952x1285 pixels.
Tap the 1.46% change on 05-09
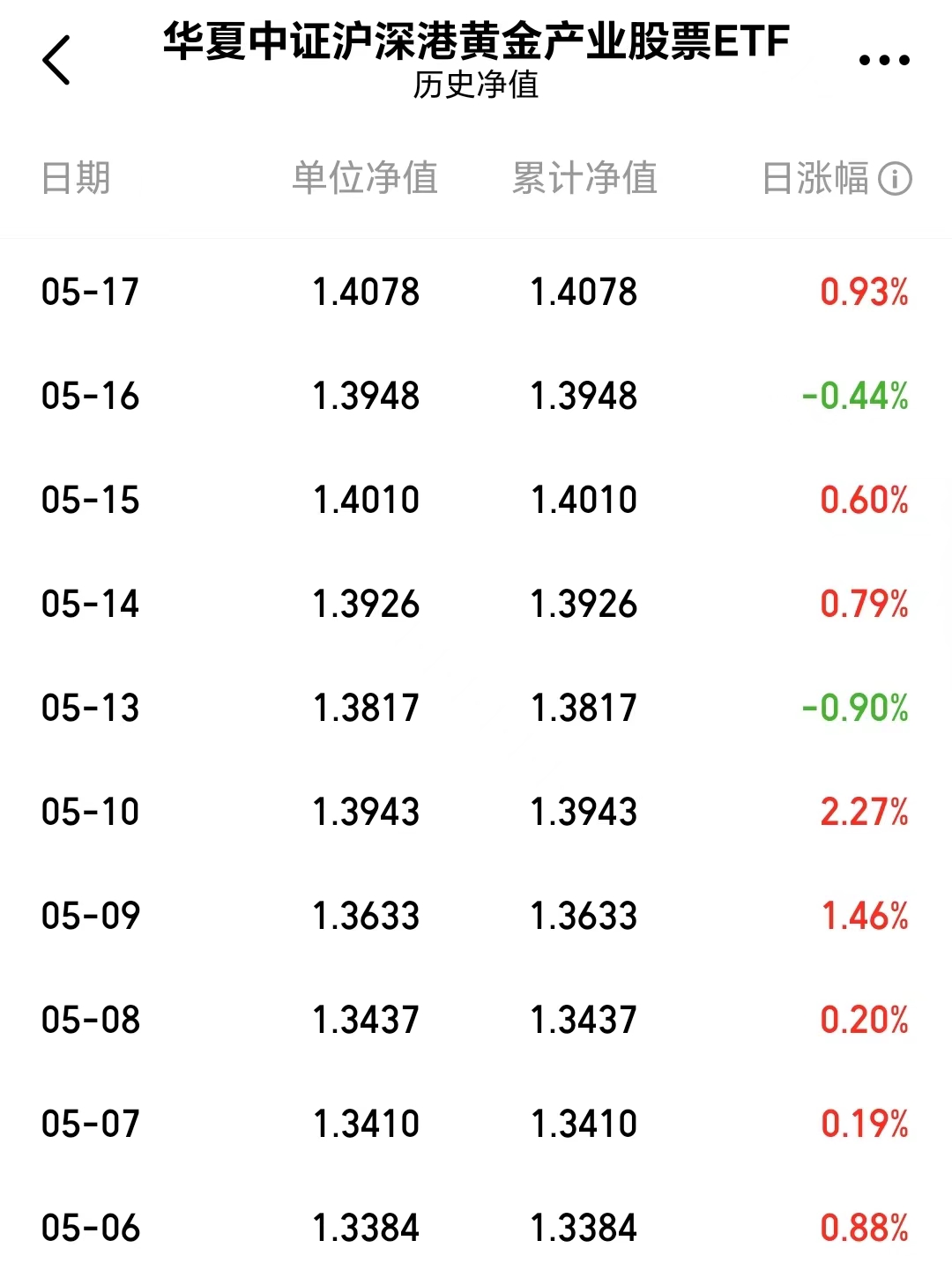click(865, 916)
